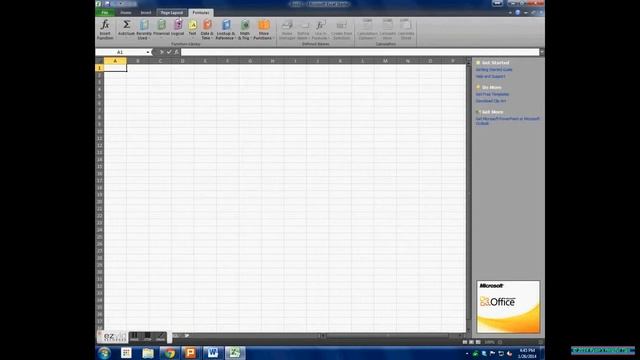Open the Name Manager

287,29
